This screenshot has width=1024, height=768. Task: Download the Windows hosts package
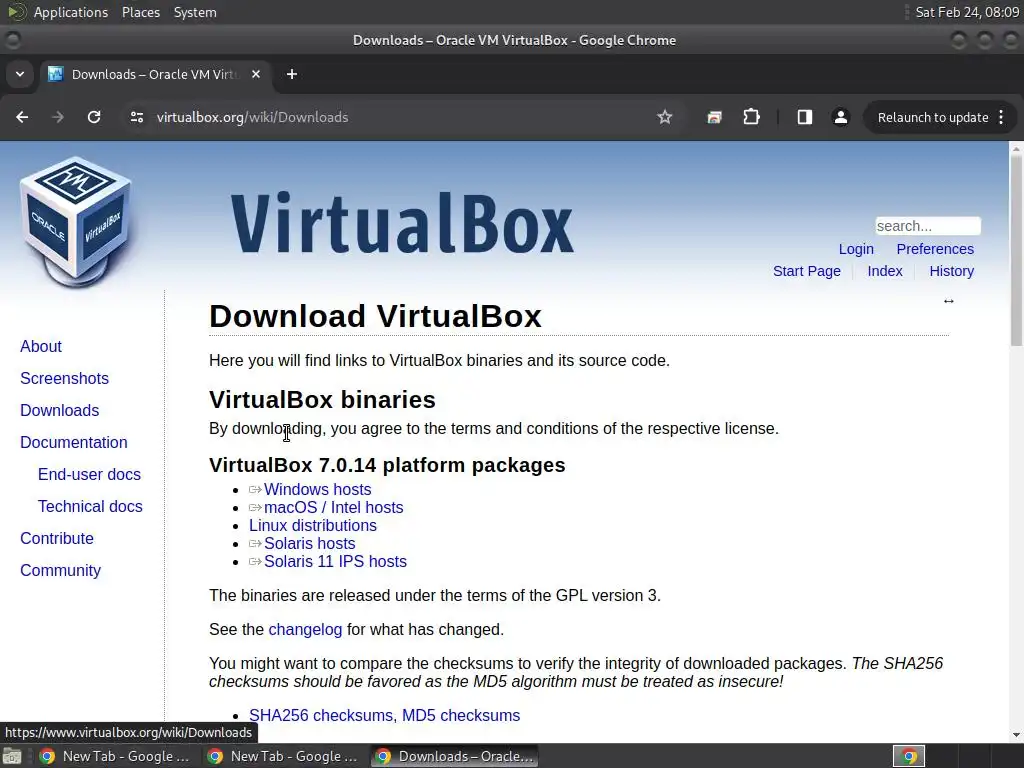pyautogui.click(x=317, y=489)
